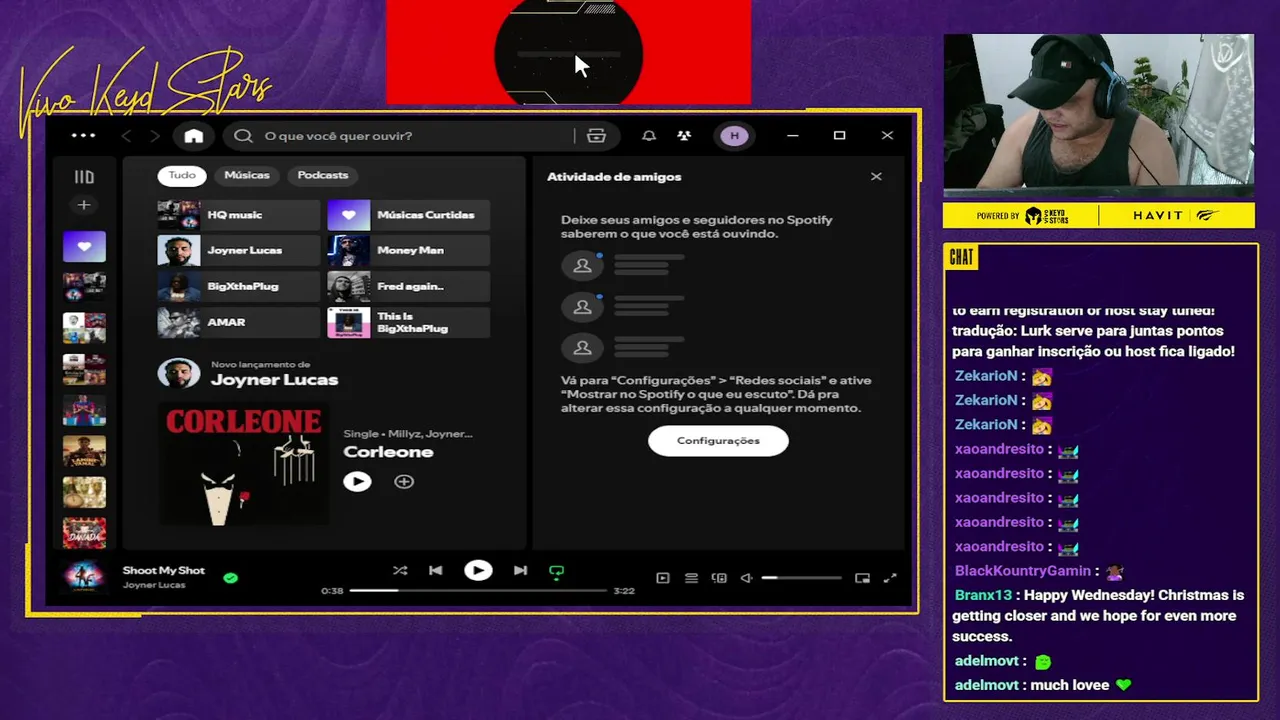Open the queue icon
This screenshot has width=1280, height=720.
[691, 578]
